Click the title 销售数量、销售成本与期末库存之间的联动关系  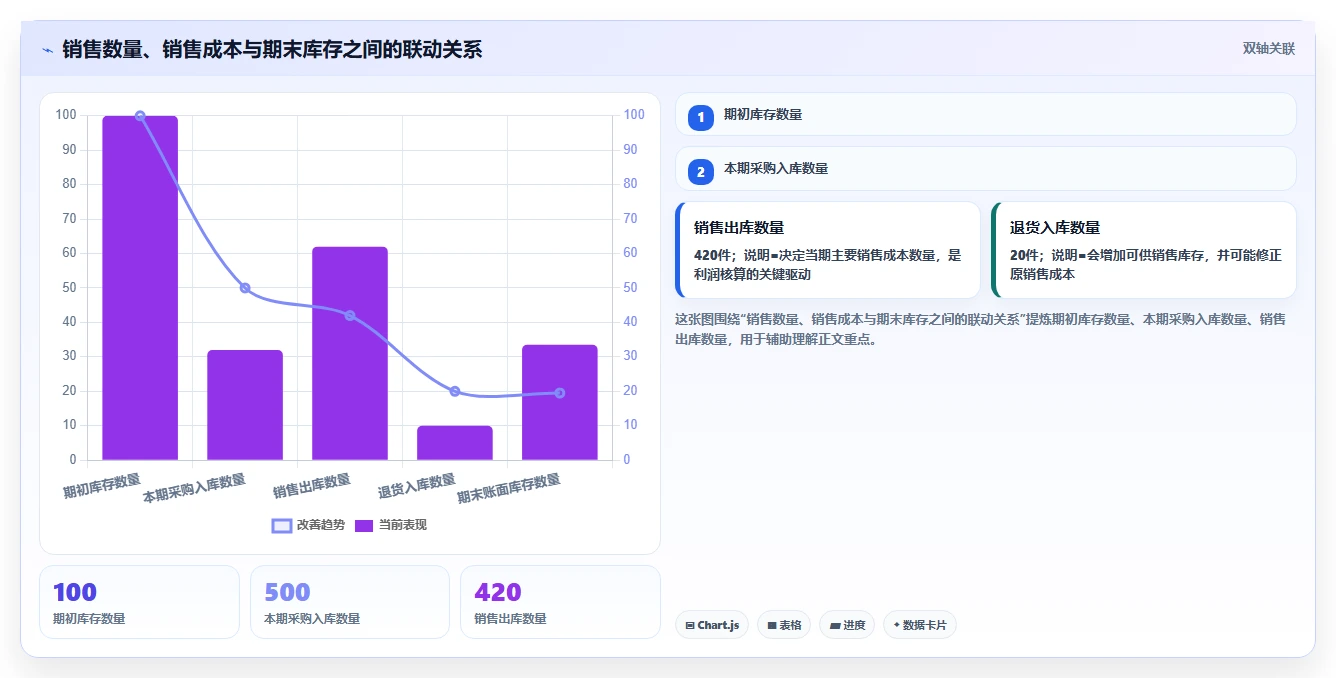pos(272,49)
